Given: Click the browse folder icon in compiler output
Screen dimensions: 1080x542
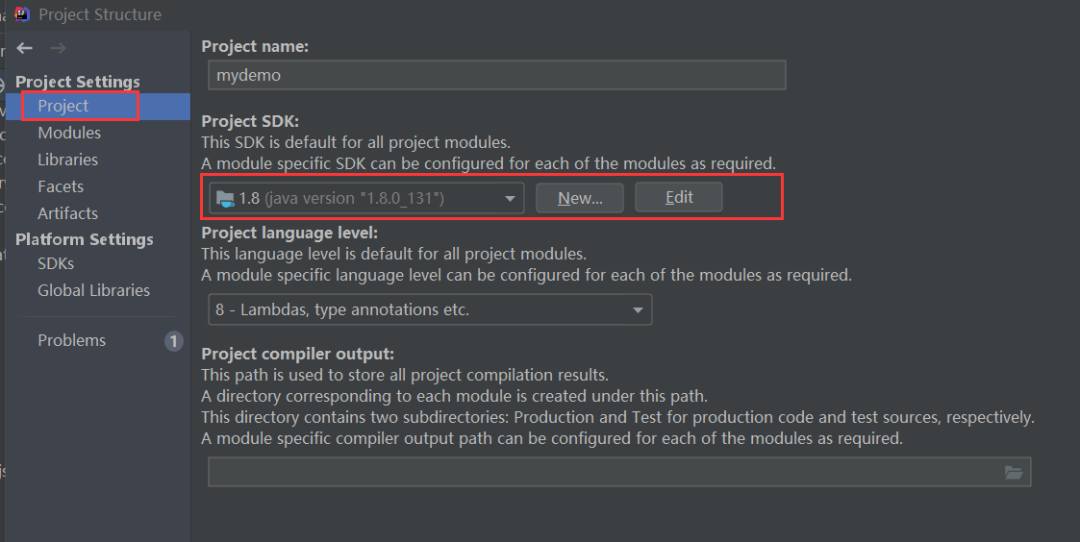Looking at the screenshot, I should (x=1013, y=472).
